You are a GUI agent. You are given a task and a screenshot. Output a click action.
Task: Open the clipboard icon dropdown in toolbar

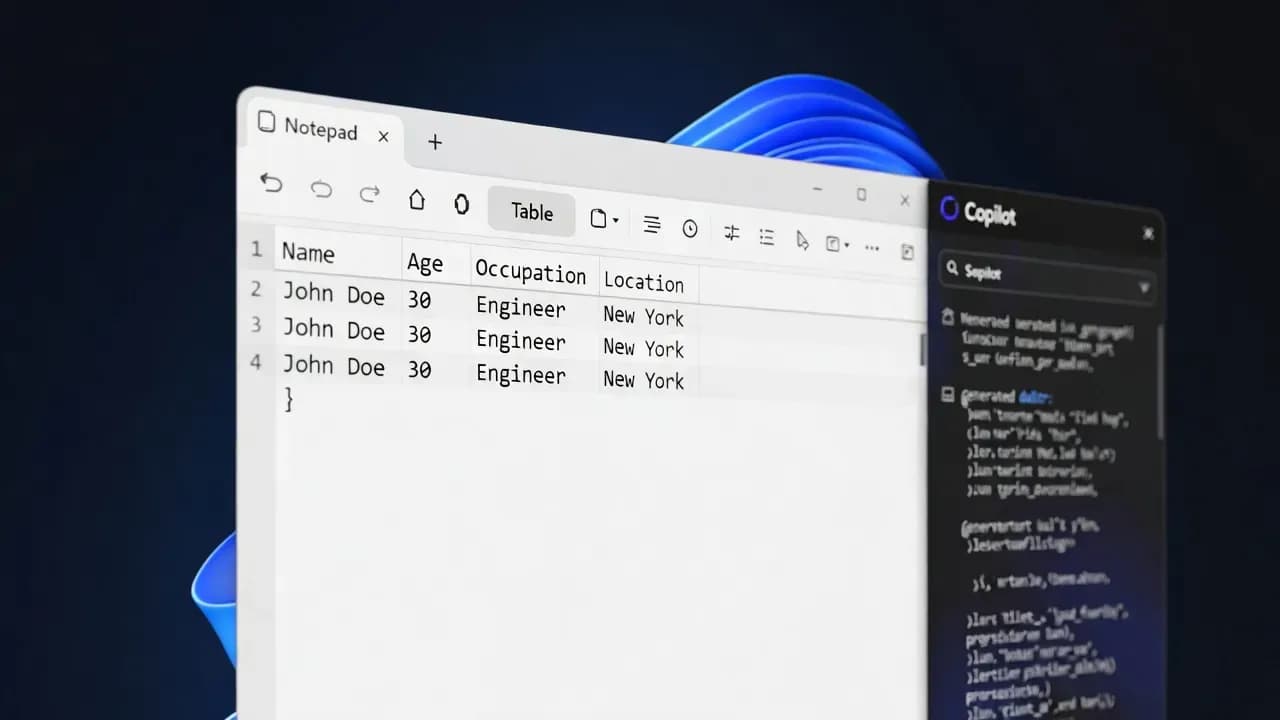click(x=834, y=243)
